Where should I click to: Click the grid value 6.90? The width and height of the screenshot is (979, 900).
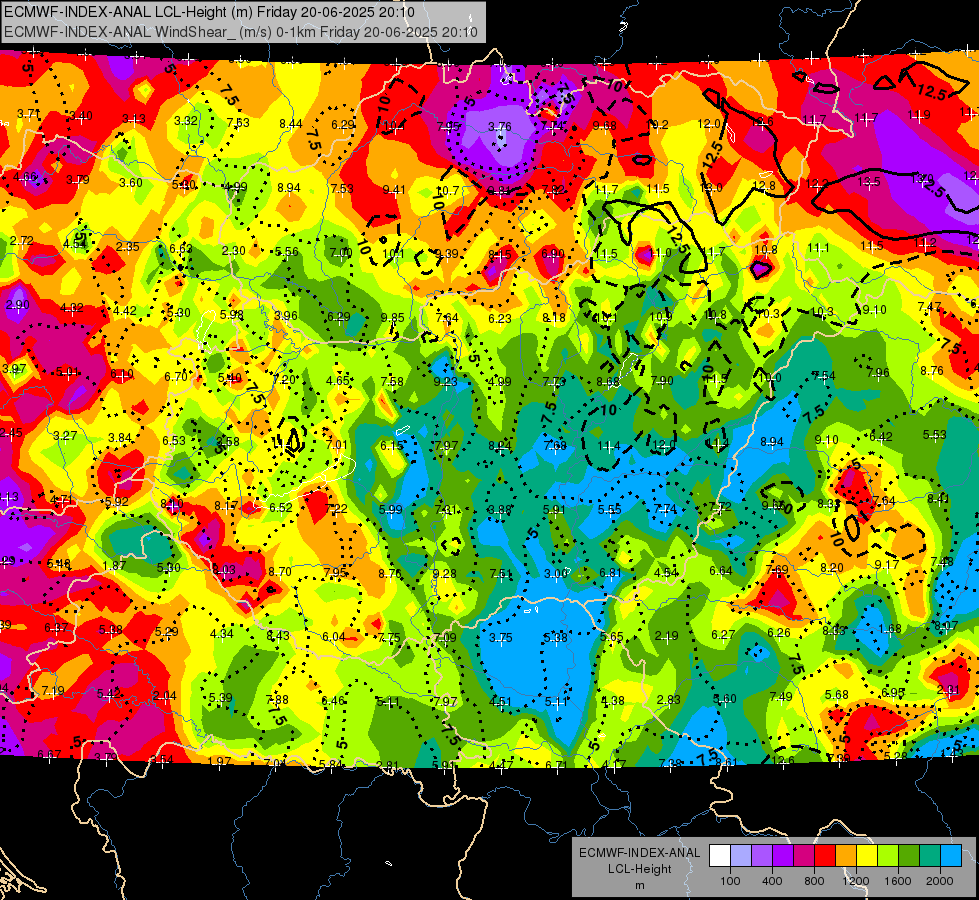[x=553, y=254]
